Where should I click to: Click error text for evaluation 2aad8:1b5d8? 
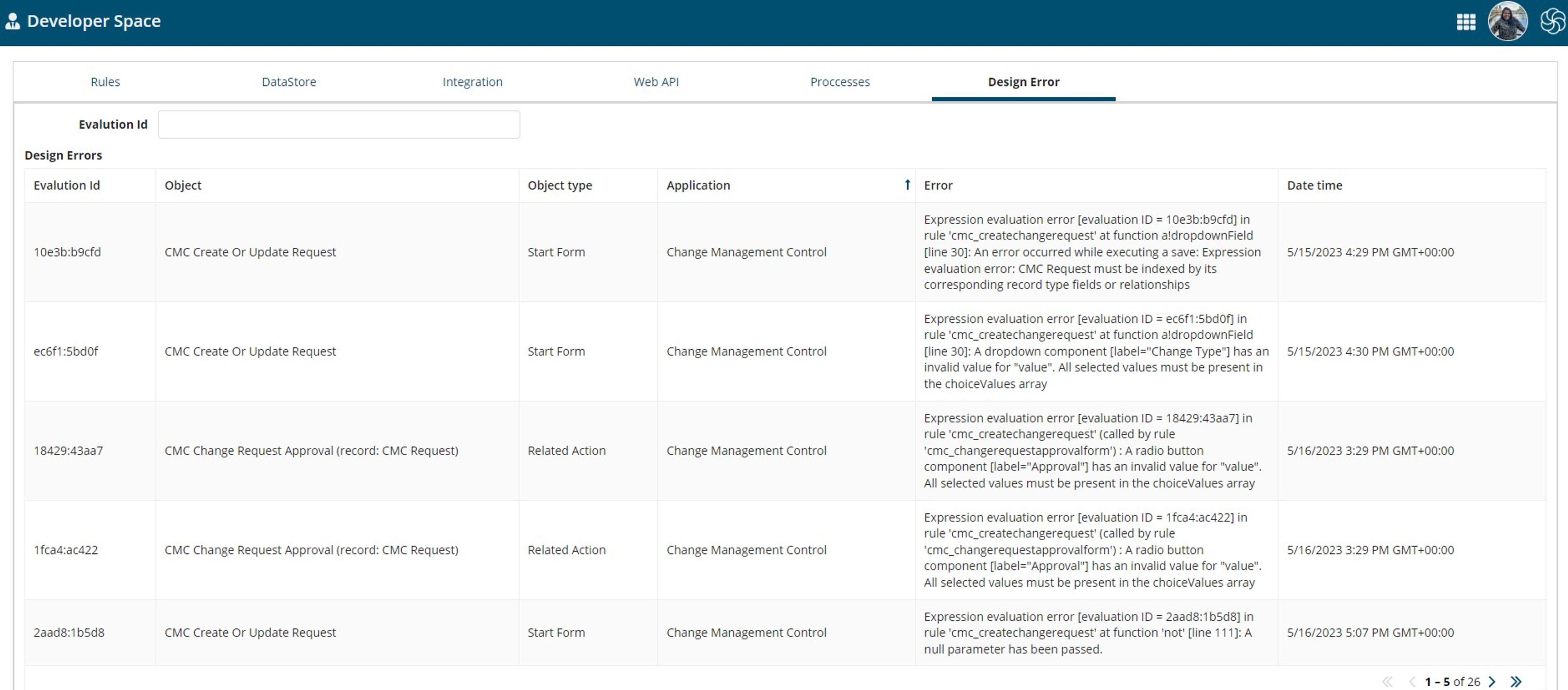point(1088,632)
